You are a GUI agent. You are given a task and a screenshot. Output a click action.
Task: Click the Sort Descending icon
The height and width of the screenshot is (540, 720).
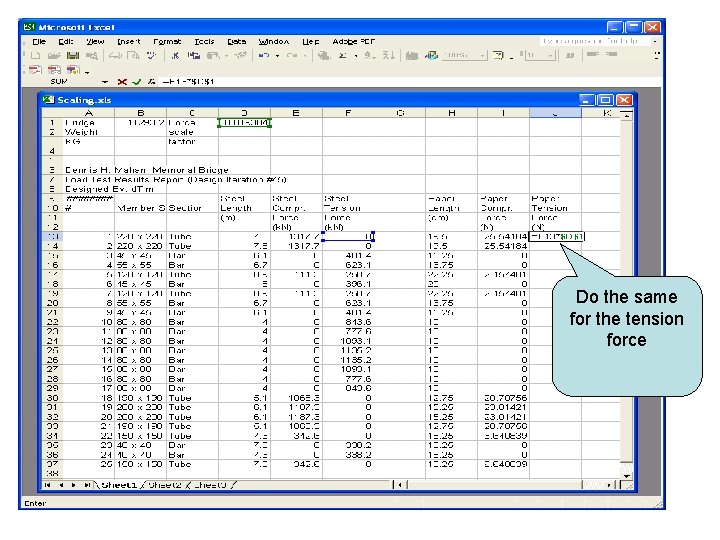click(388, 56)
